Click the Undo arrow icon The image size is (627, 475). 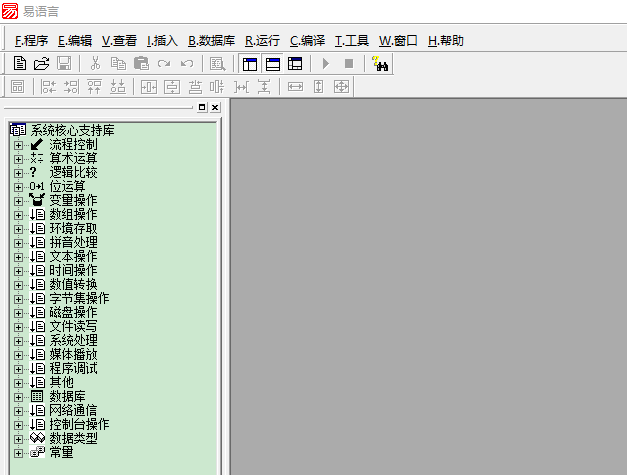[x=187, y=64]
